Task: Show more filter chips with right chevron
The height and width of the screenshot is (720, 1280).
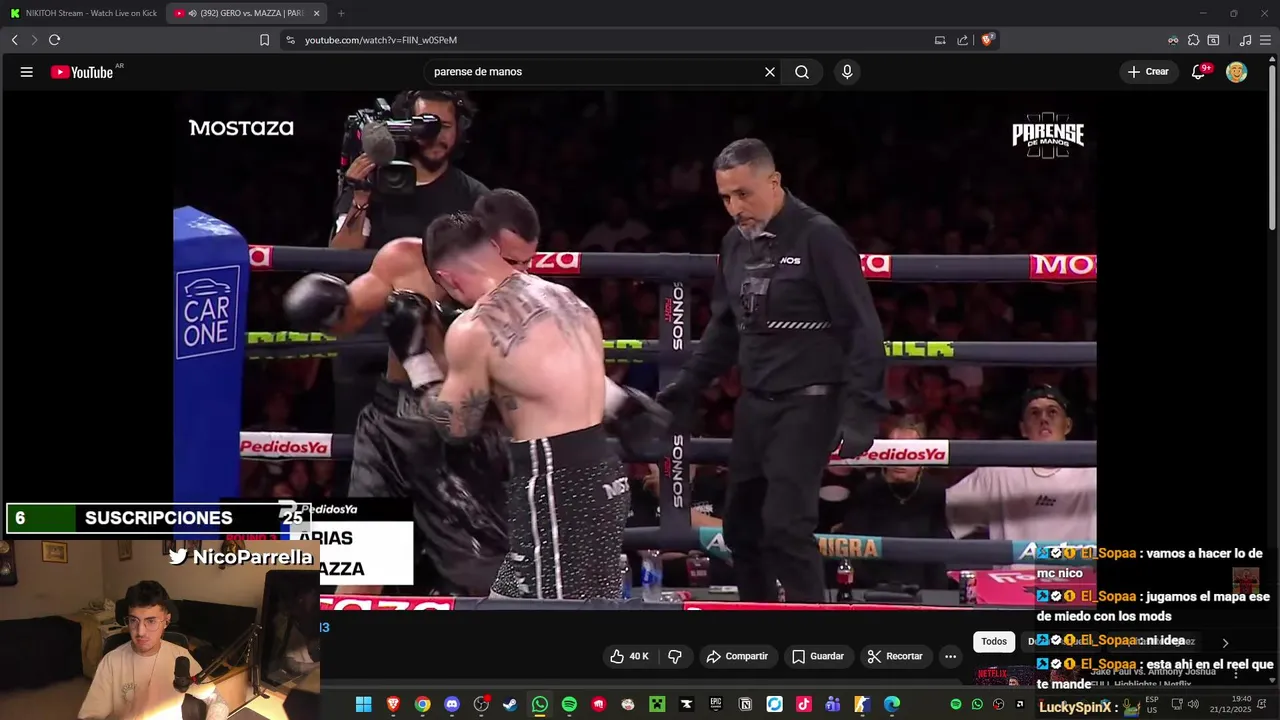Action: [x=1225, y=643]
